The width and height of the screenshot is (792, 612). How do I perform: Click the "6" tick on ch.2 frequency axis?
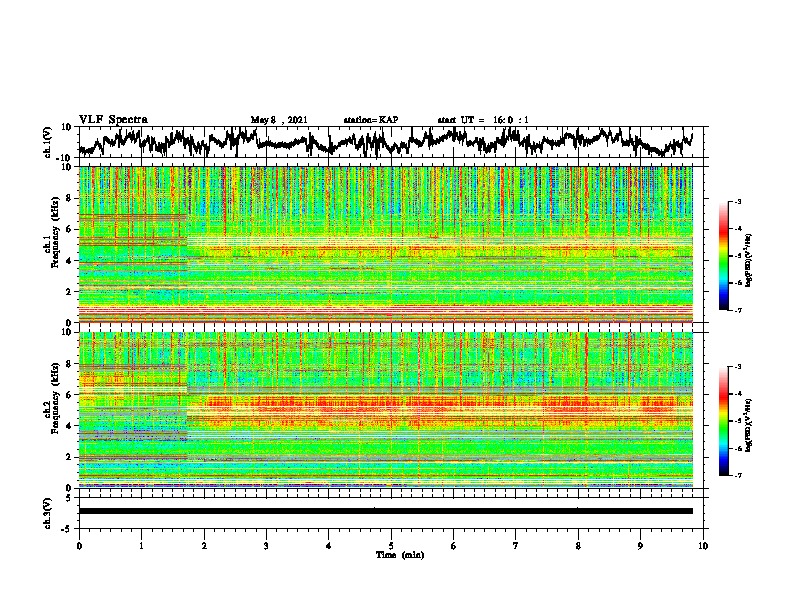(x=70, y=395)
